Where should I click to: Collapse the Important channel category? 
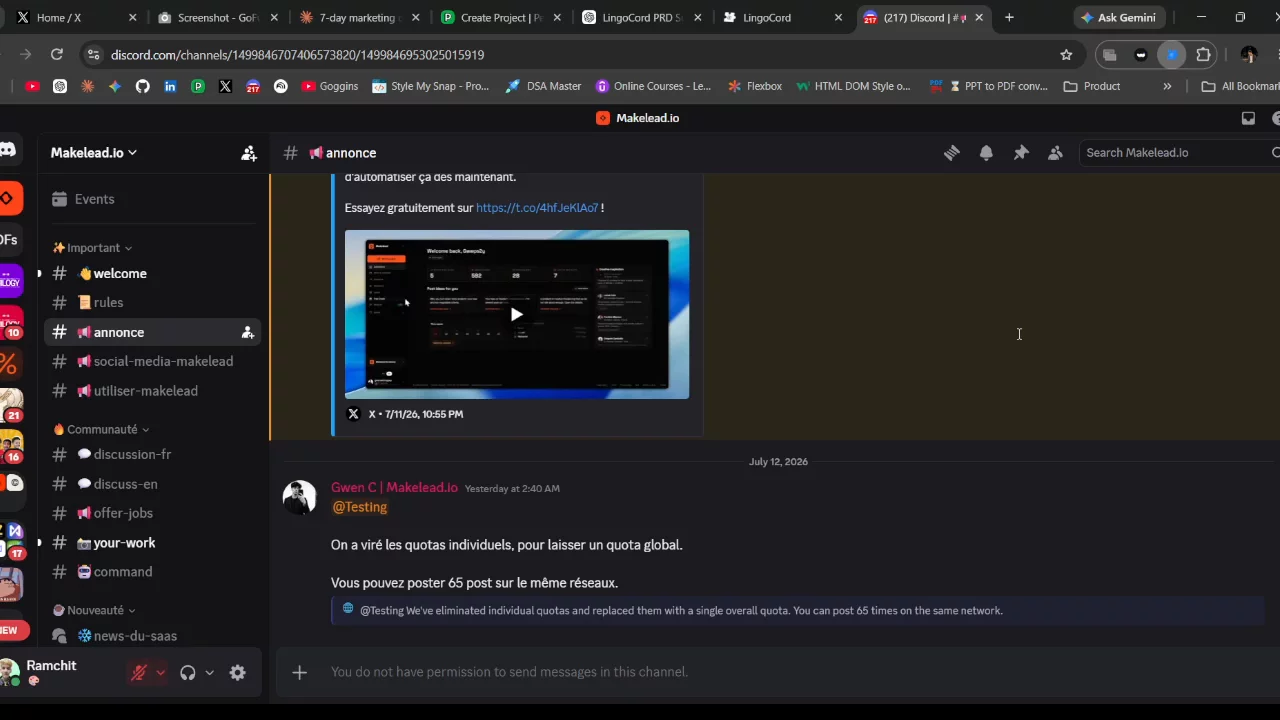tap(92, 248)
